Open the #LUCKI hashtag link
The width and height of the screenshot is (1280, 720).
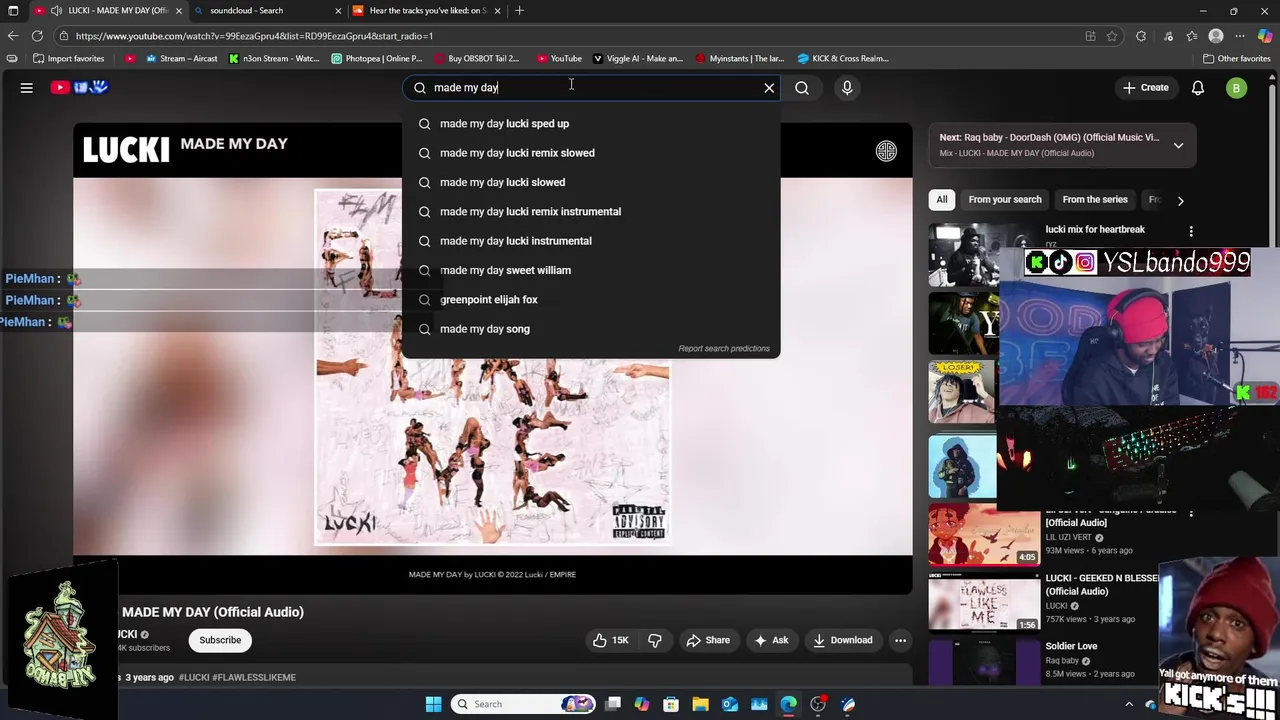pos(194,678)
